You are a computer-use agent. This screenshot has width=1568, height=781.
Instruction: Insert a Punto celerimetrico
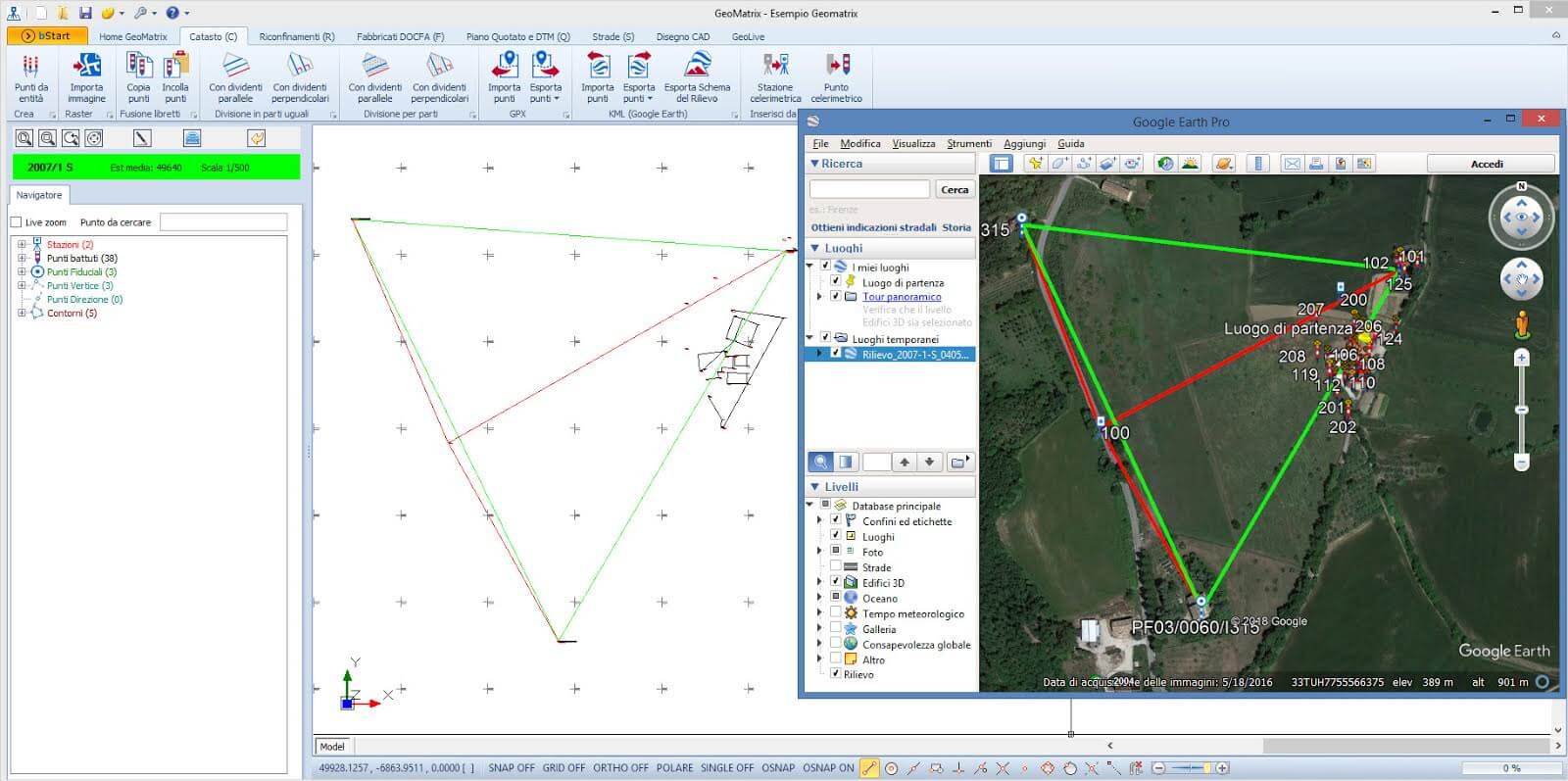[836, 77]
